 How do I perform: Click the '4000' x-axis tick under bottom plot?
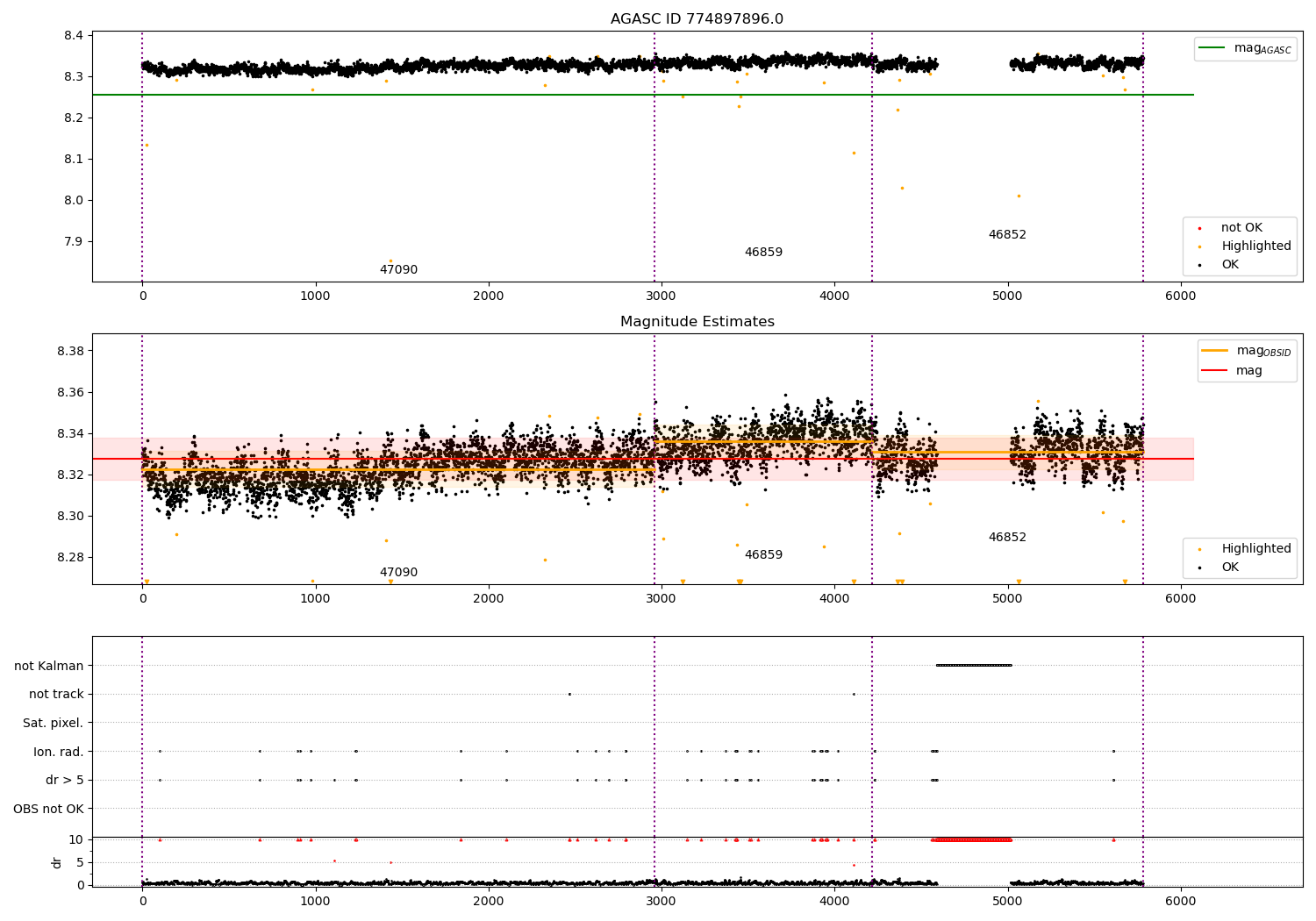pyautogui.click(x=834, y=901)
